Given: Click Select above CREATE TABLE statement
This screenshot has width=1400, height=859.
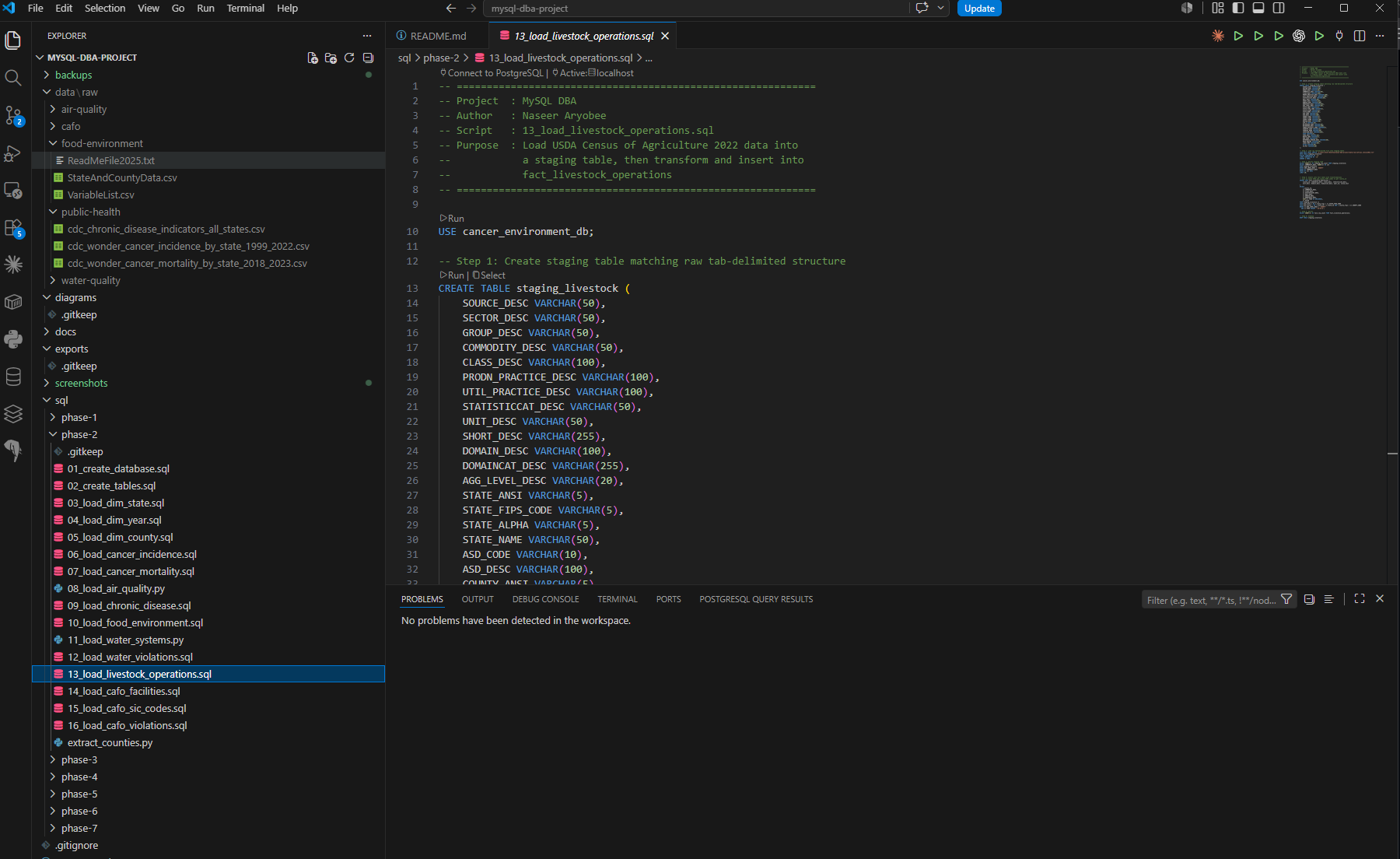Looking at the screenshot, I should pos(489,275).
